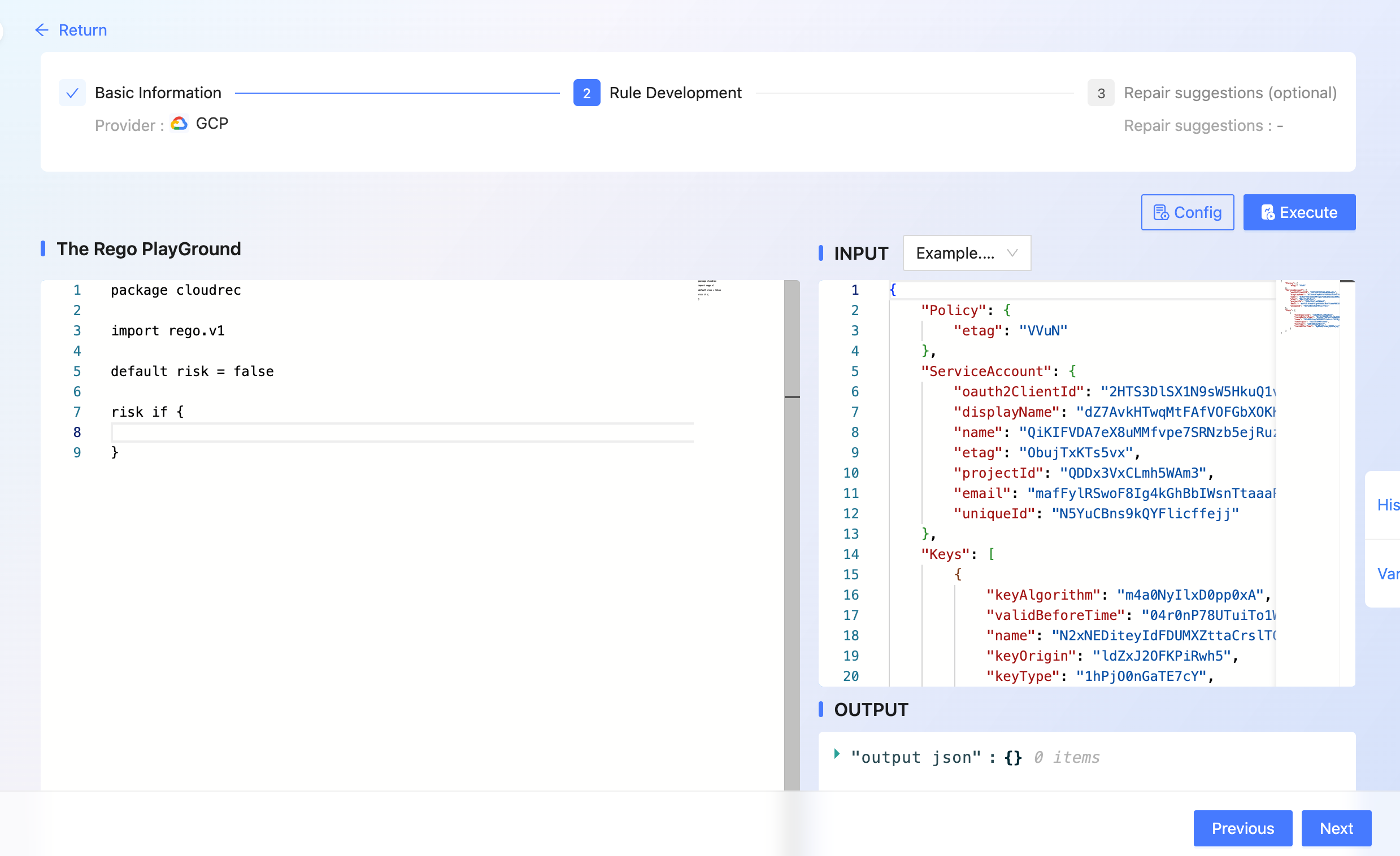Select the Basic Information completed checkmark
The width and height of the screenshot is (1400, 856).
[x=72, y=93]
